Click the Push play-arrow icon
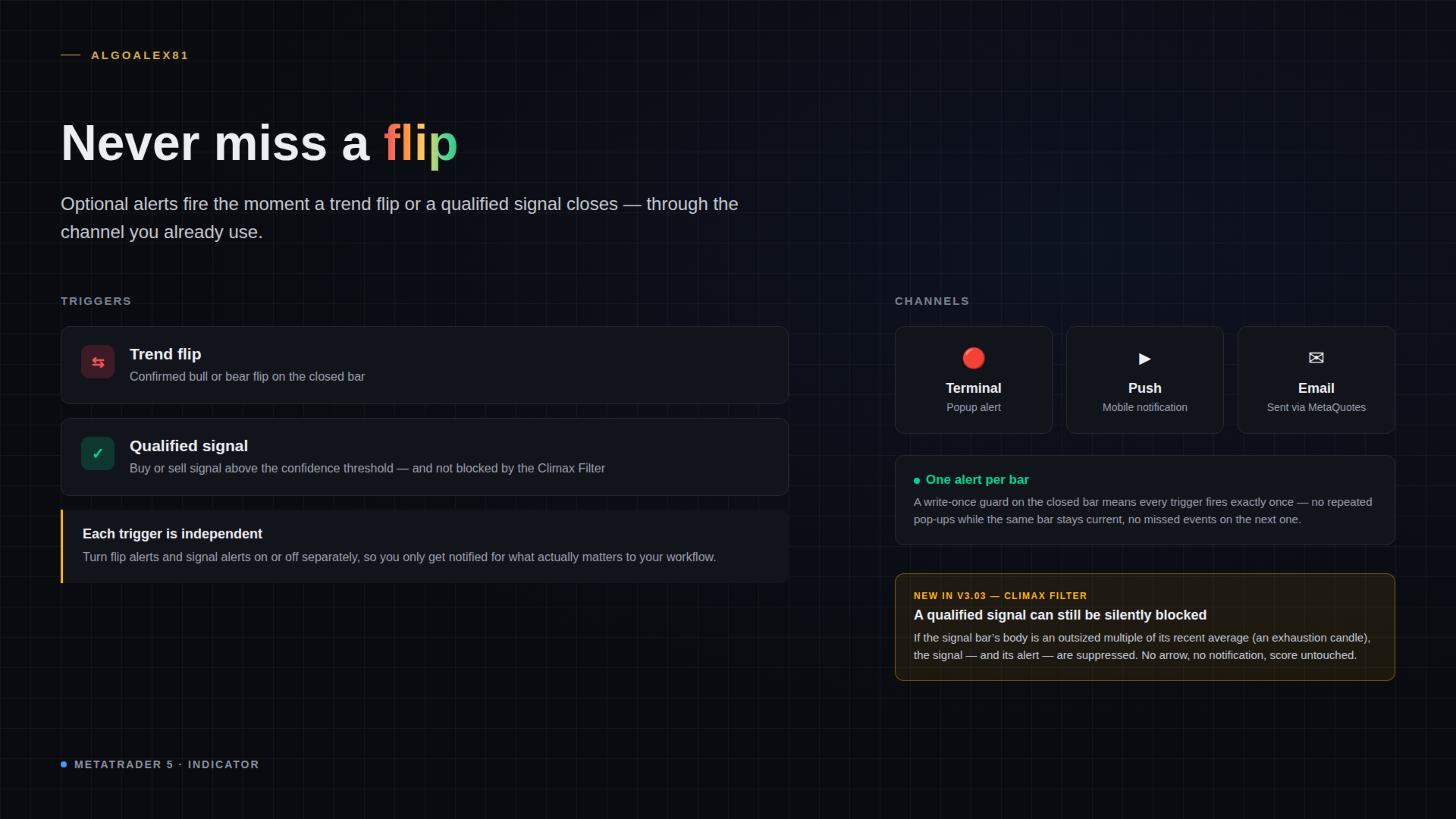The width and height of the screenshot is (1456, 819). 1145,359
